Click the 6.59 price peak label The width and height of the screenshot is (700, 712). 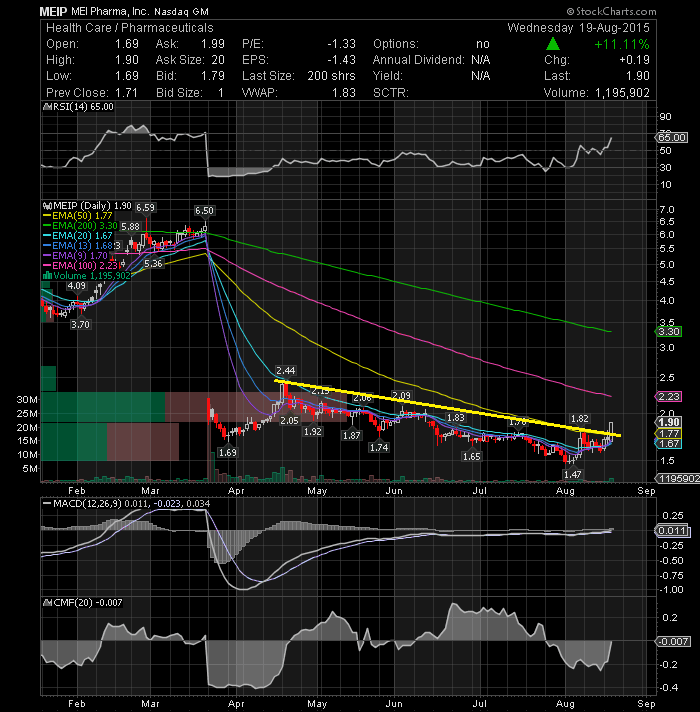tap(145, 208)
